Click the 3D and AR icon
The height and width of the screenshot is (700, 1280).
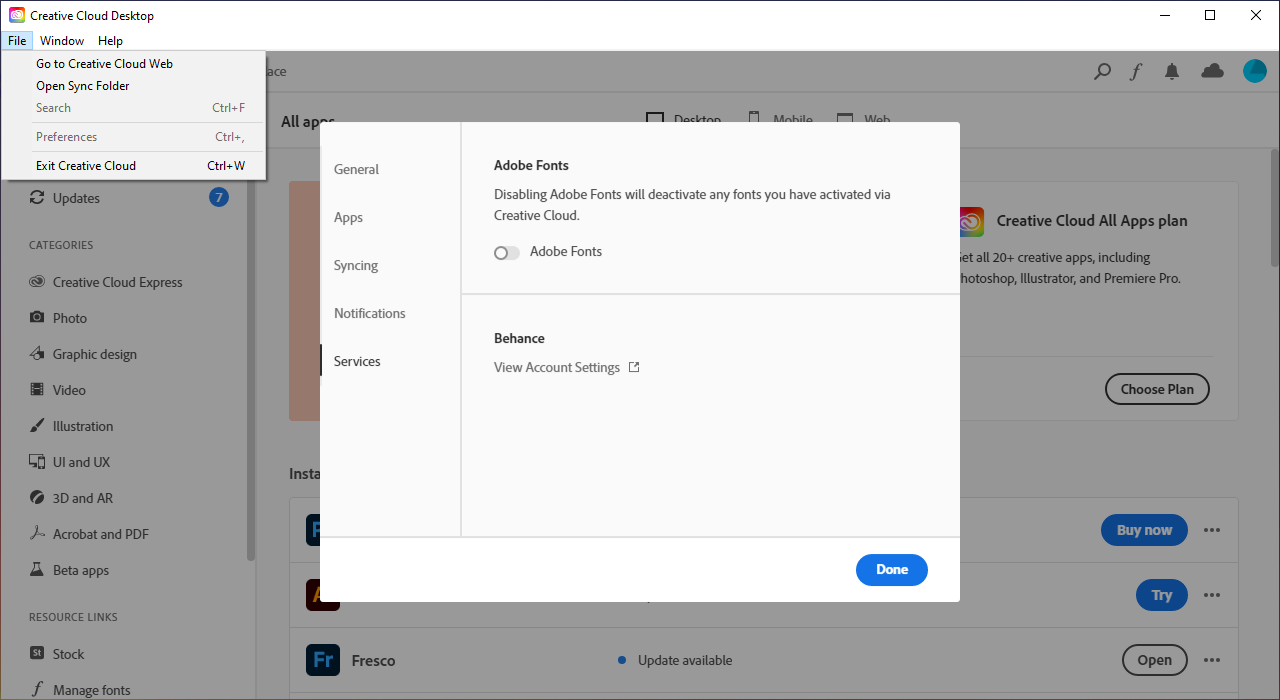[x=37, y=498]
